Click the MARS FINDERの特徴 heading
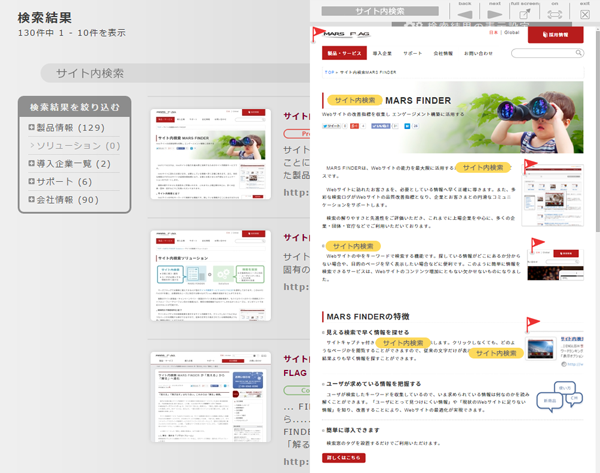 [x=368, y=316]
